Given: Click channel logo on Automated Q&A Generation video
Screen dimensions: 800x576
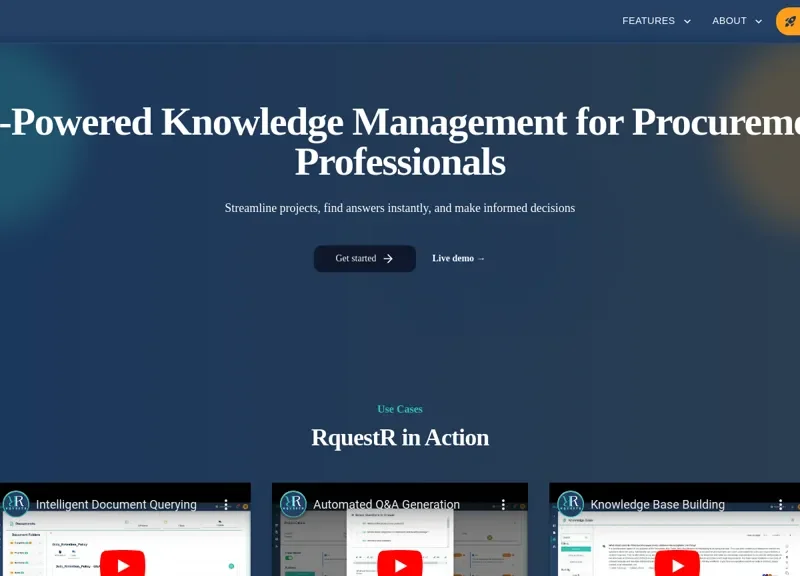Looking at the screenshot, I should (293, 504).
